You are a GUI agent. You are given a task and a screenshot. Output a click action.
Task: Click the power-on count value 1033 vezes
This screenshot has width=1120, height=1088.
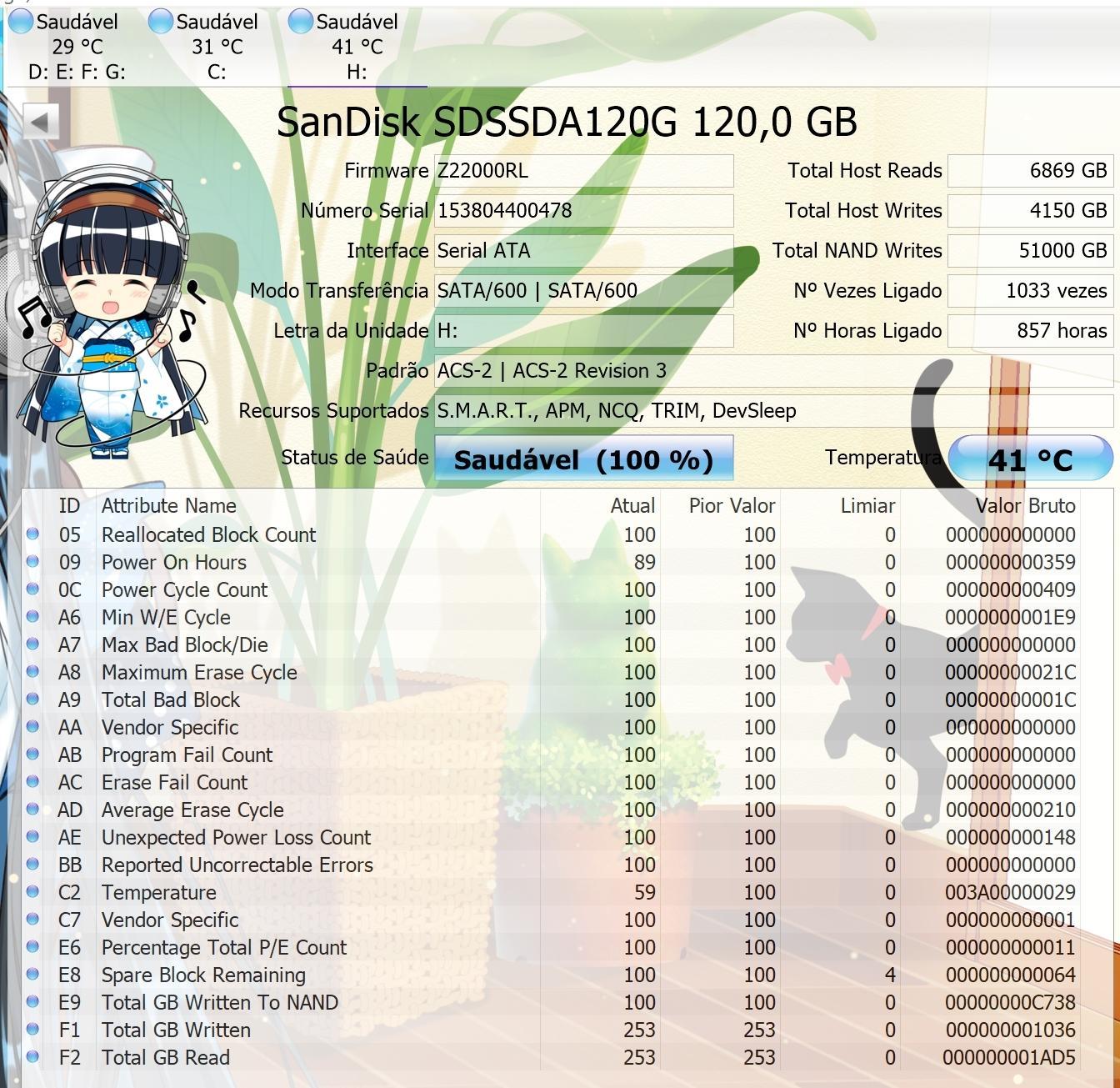(x=1030, y=291)
